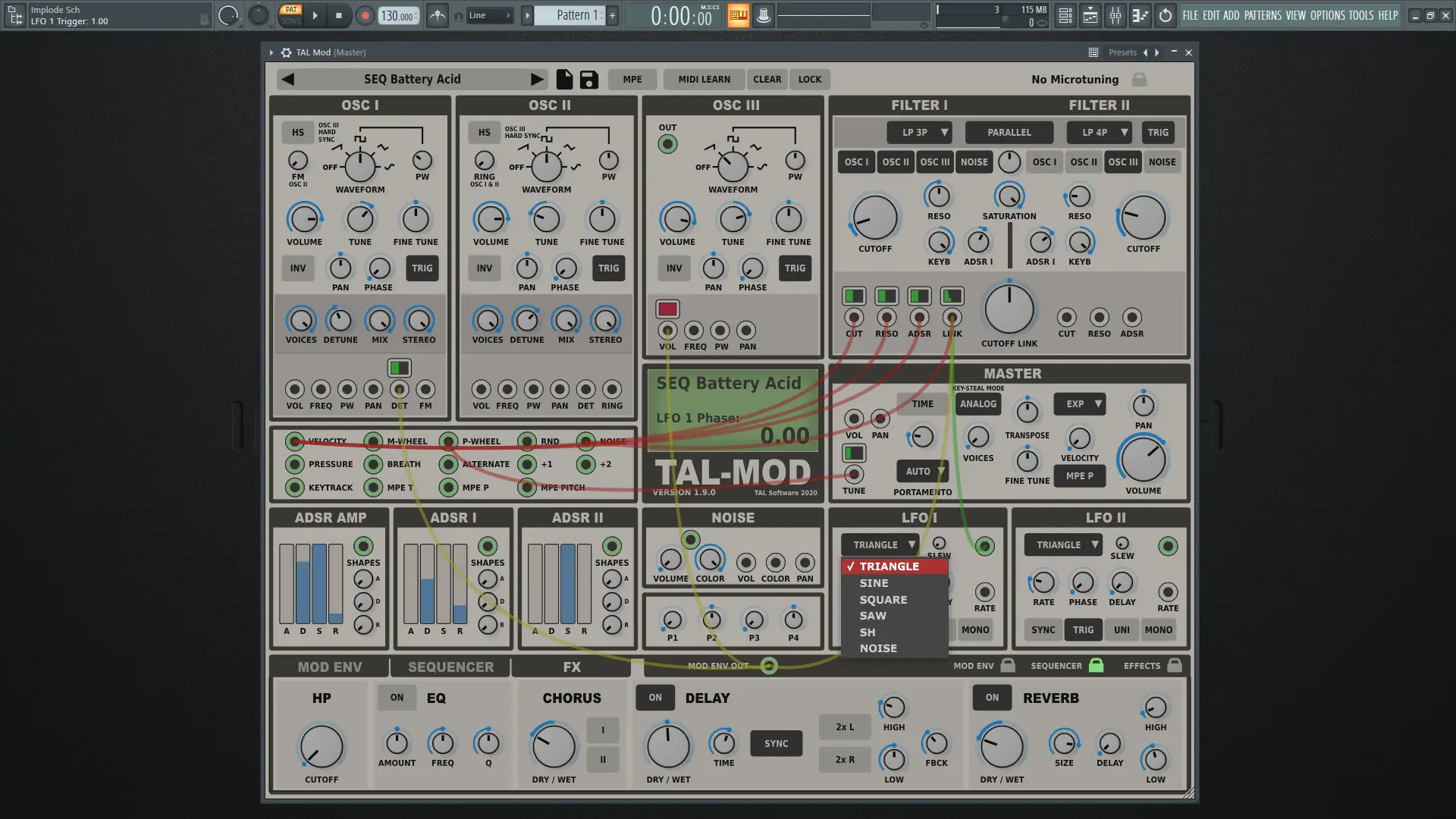Open the Piano roll icon

pyautogui.click(x=1140, y=15)
